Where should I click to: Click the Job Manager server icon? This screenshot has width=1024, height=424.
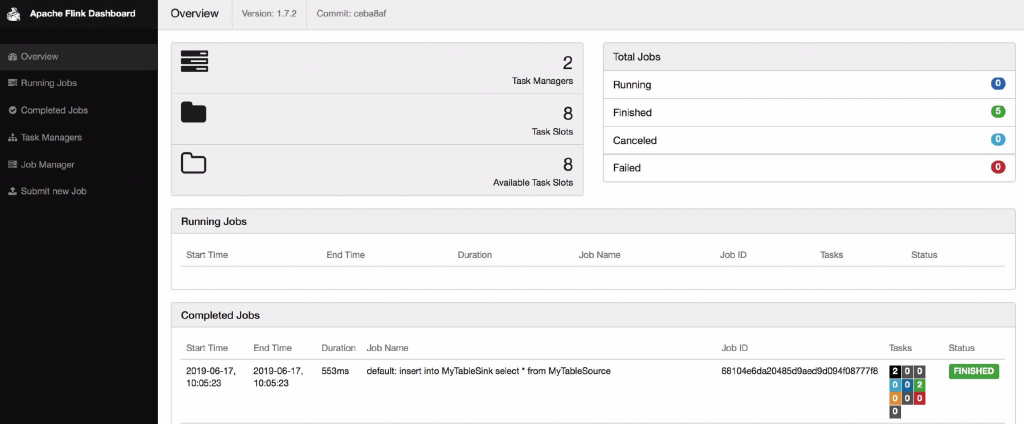(x=12, y=165)
